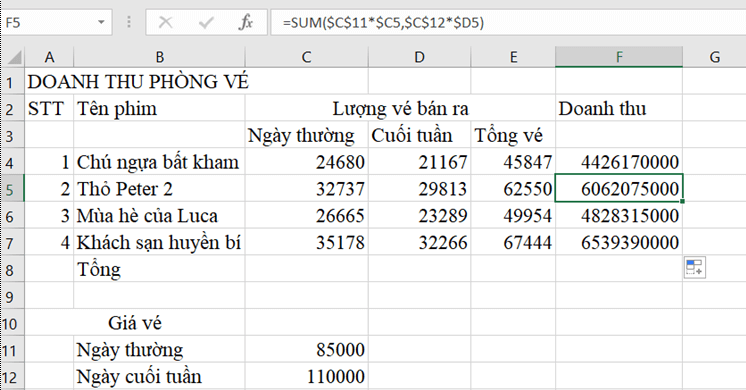Select row 5 header
Viewport: 746px width, 390px height.
[12, 189]
